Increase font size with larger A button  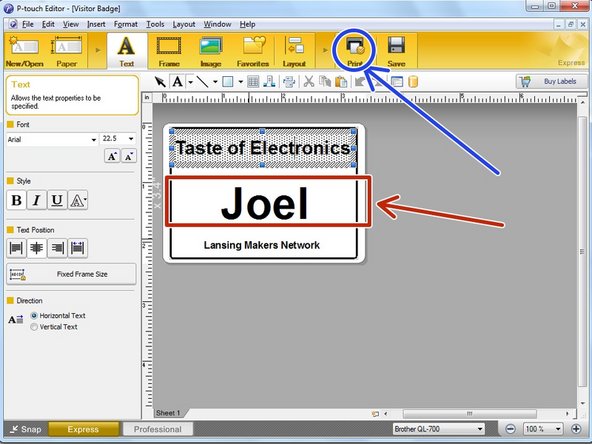(x=112, y=156)
